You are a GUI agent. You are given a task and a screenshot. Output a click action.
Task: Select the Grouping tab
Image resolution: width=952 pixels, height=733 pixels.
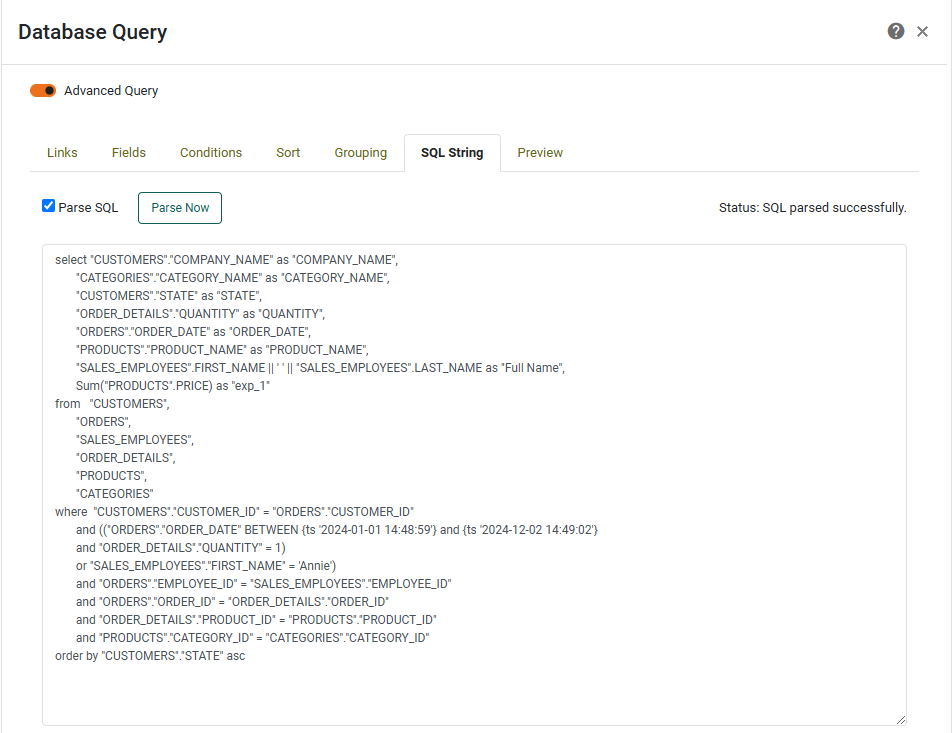click(360, 152)
